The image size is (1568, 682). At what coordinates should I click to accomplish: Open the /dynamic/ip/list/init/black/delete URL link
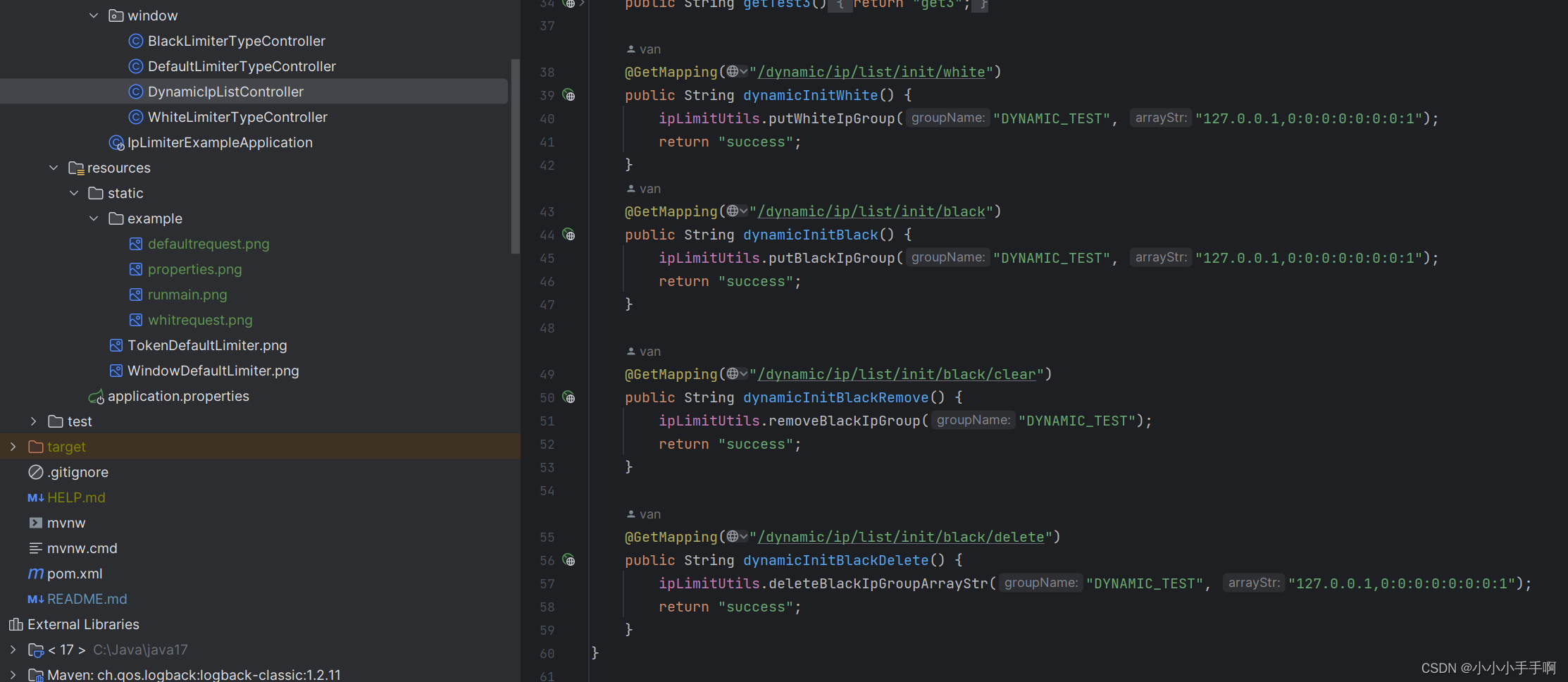point(901,537)
